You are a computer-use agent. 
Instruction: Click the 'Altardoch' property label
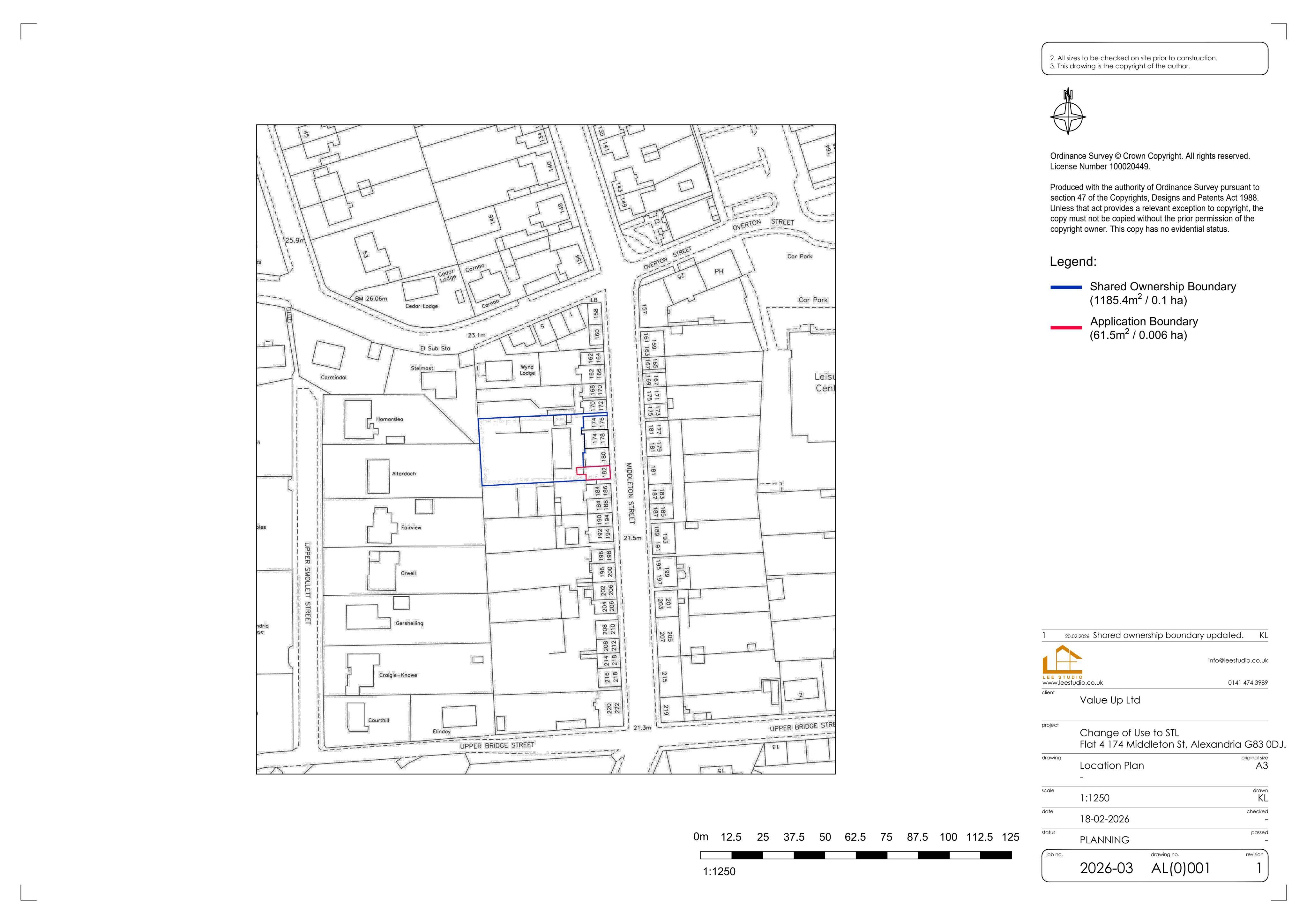(404, 474)
